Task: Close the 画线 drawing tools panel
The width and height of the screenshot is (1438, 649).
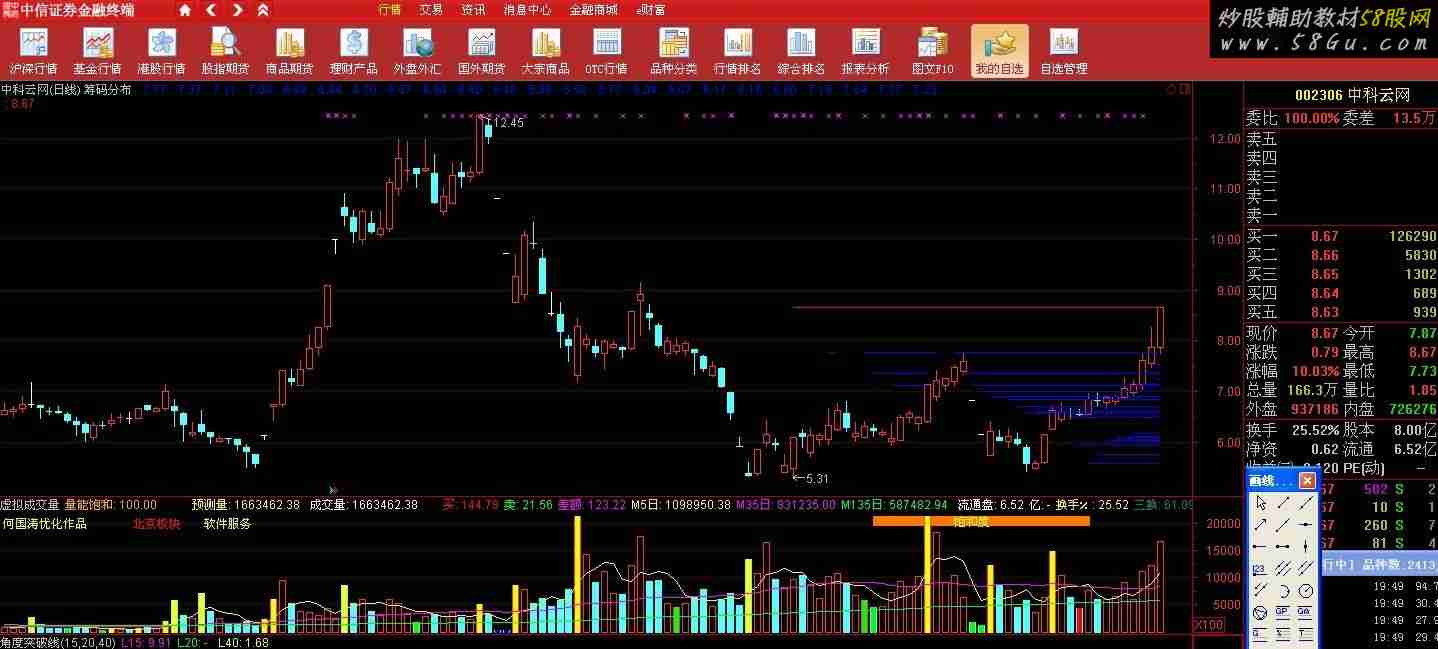Action: point(1307,481)
